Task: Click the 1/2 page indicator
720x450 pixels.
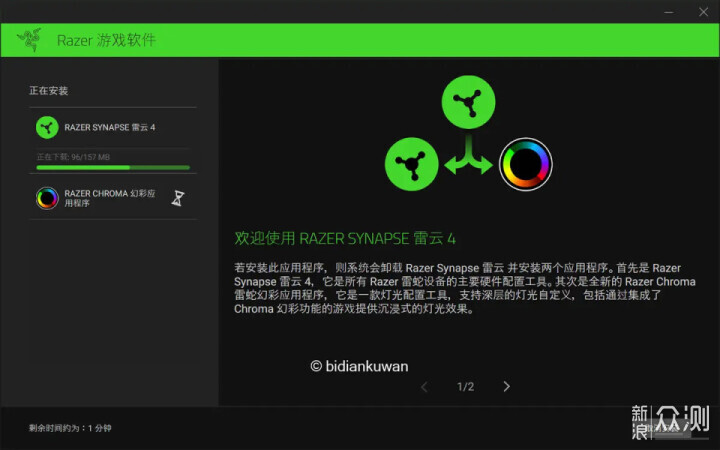Action: 465,387
